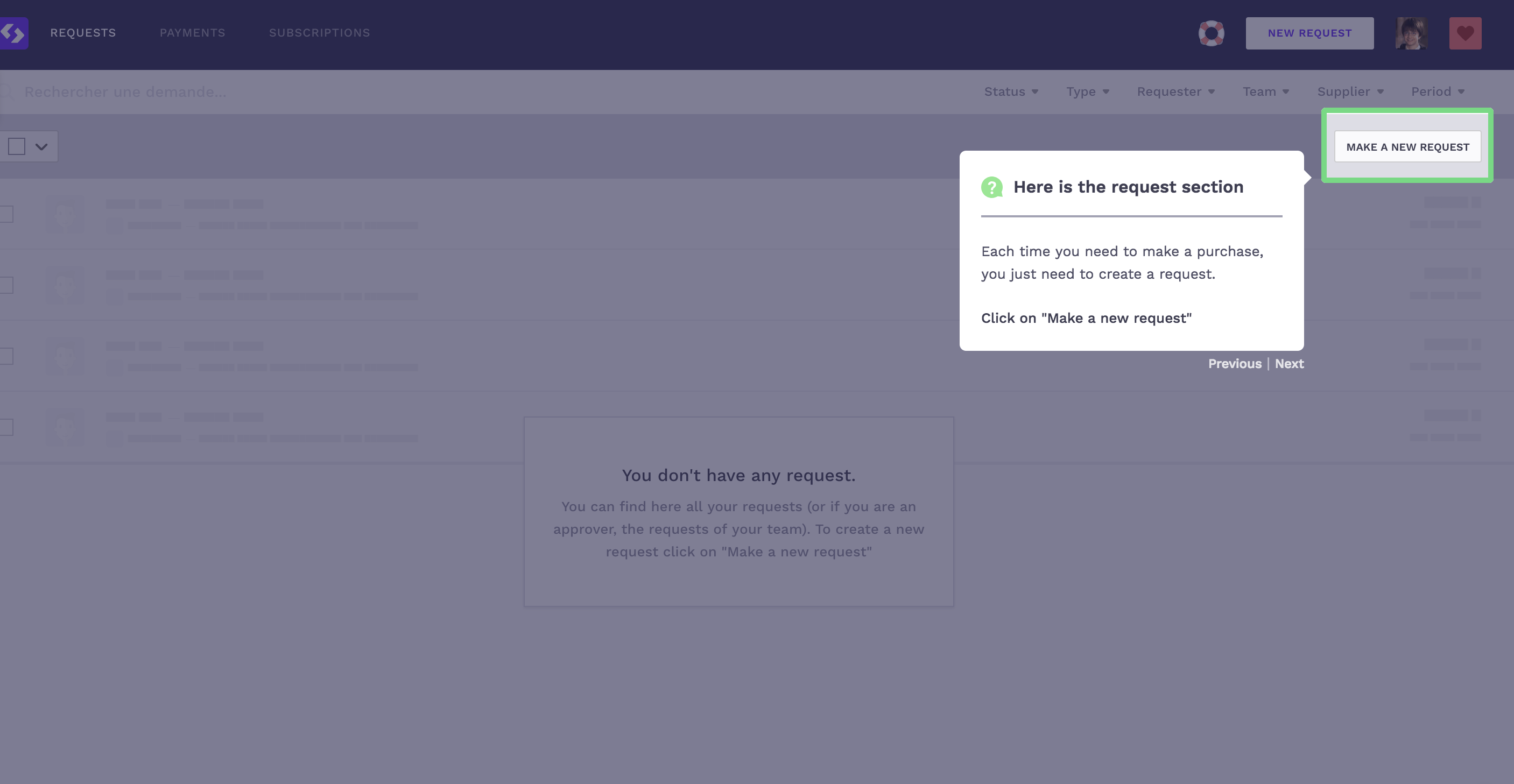The image size is (1514, 784).
Task: Go to Next tour step
Action: pyautogui.click(x=1290, y=364)
